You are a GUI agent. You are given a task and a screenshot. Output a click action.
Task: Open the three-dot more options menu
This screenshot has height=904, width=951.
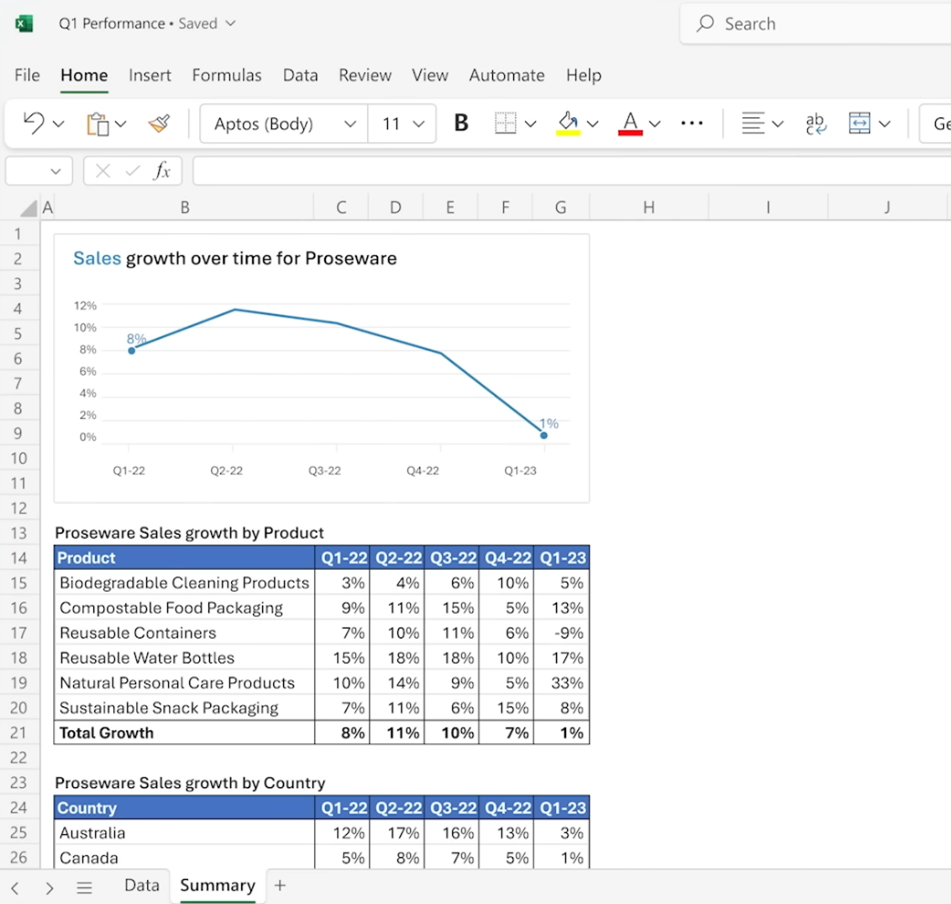(691, 123)
